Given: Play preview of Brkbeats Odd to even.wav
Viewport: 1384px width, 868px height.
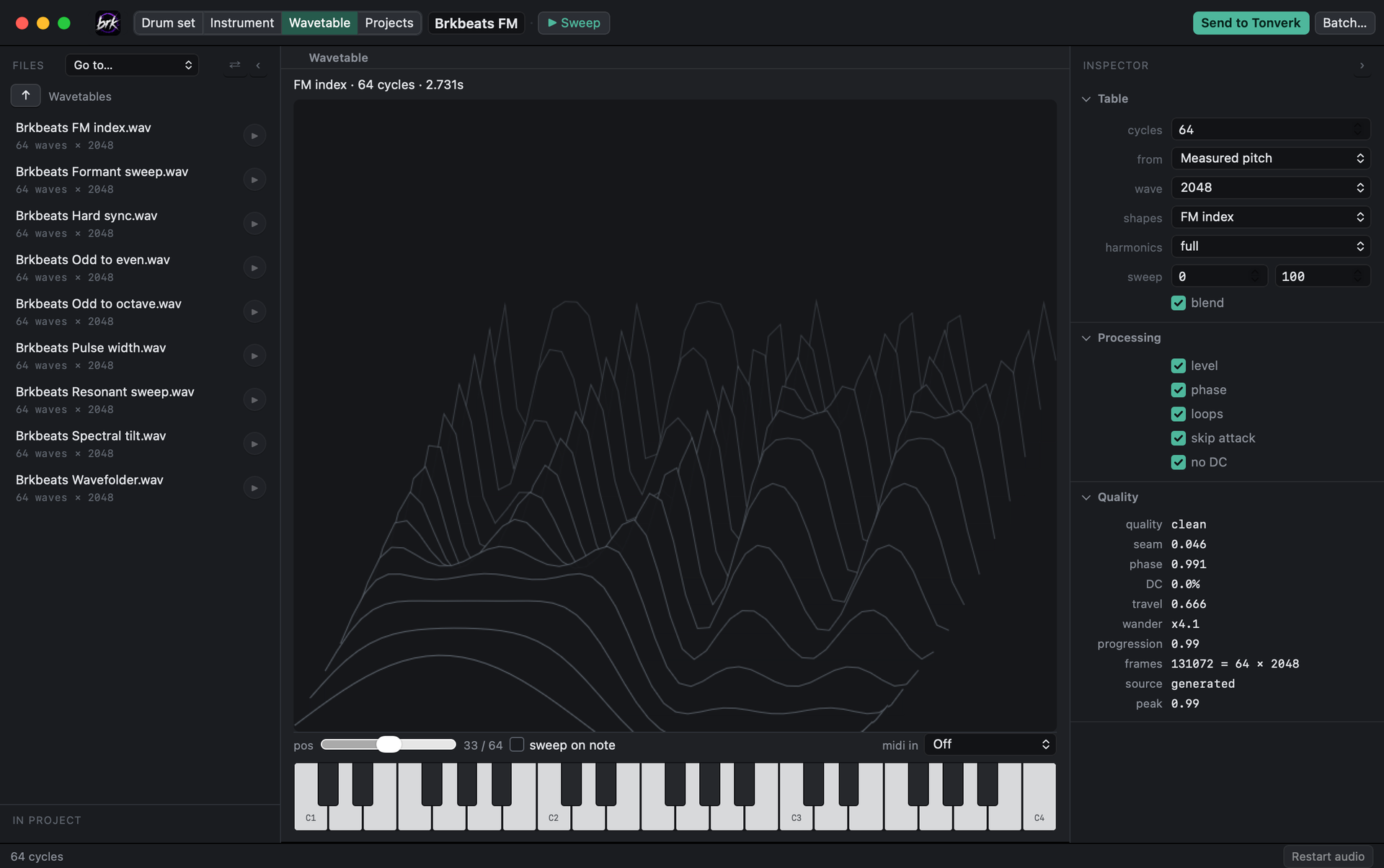Looking at the screenshot, I should (254, 267).
